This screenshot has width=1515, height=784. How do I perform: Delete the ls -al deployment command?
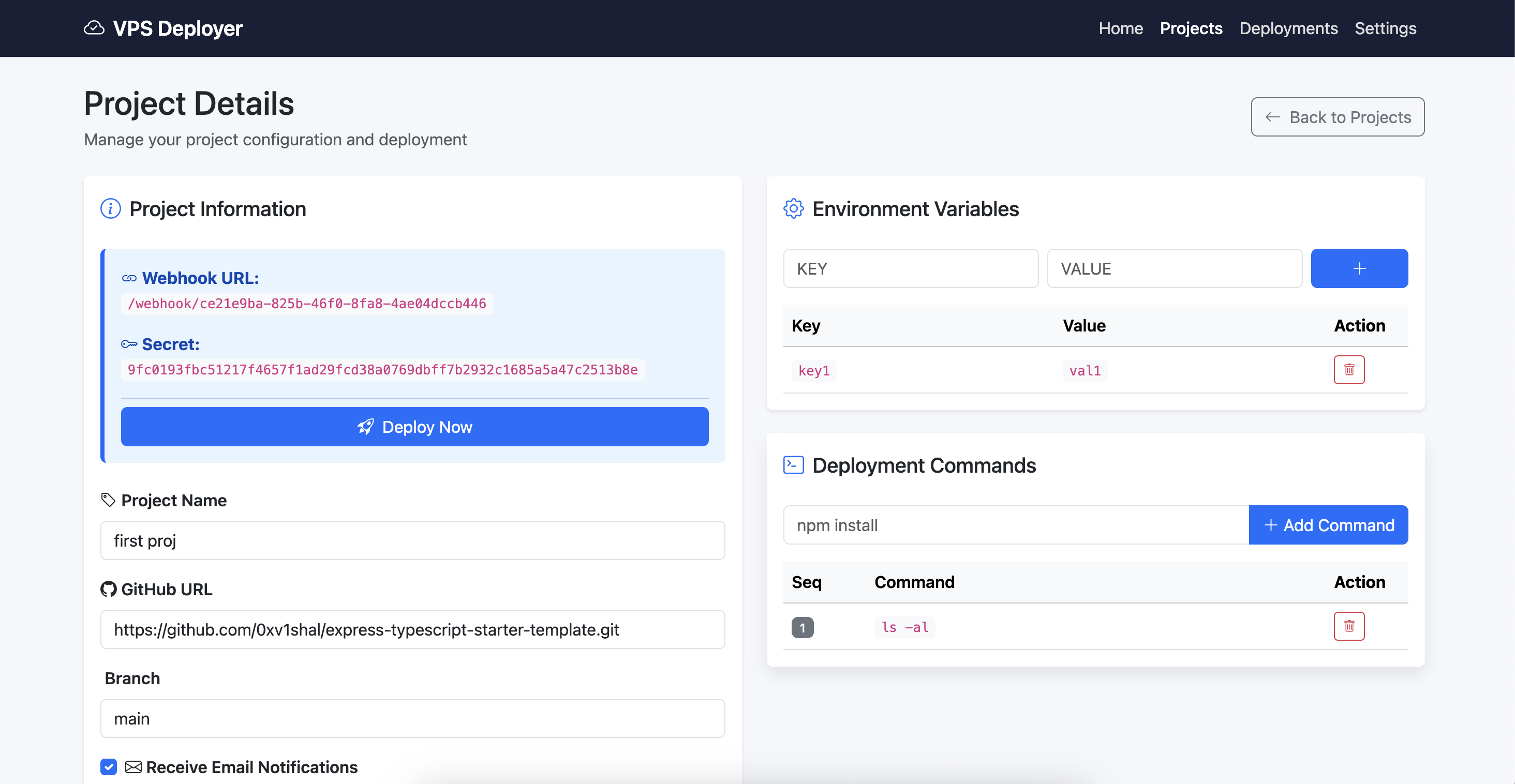coord(1349,626)
